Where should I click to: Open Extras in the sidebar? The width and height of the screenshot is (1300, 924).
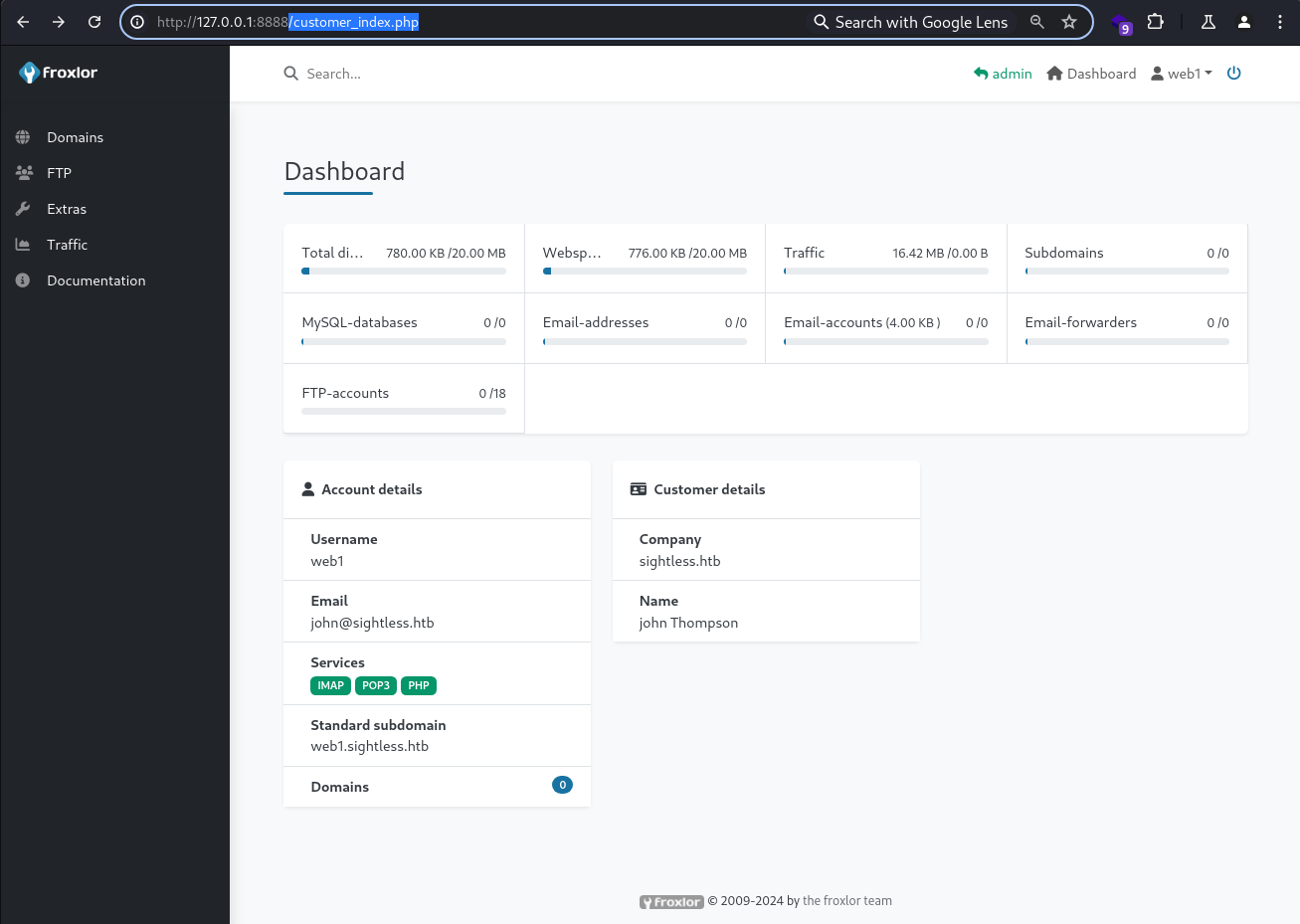click(x=67, y=209)
